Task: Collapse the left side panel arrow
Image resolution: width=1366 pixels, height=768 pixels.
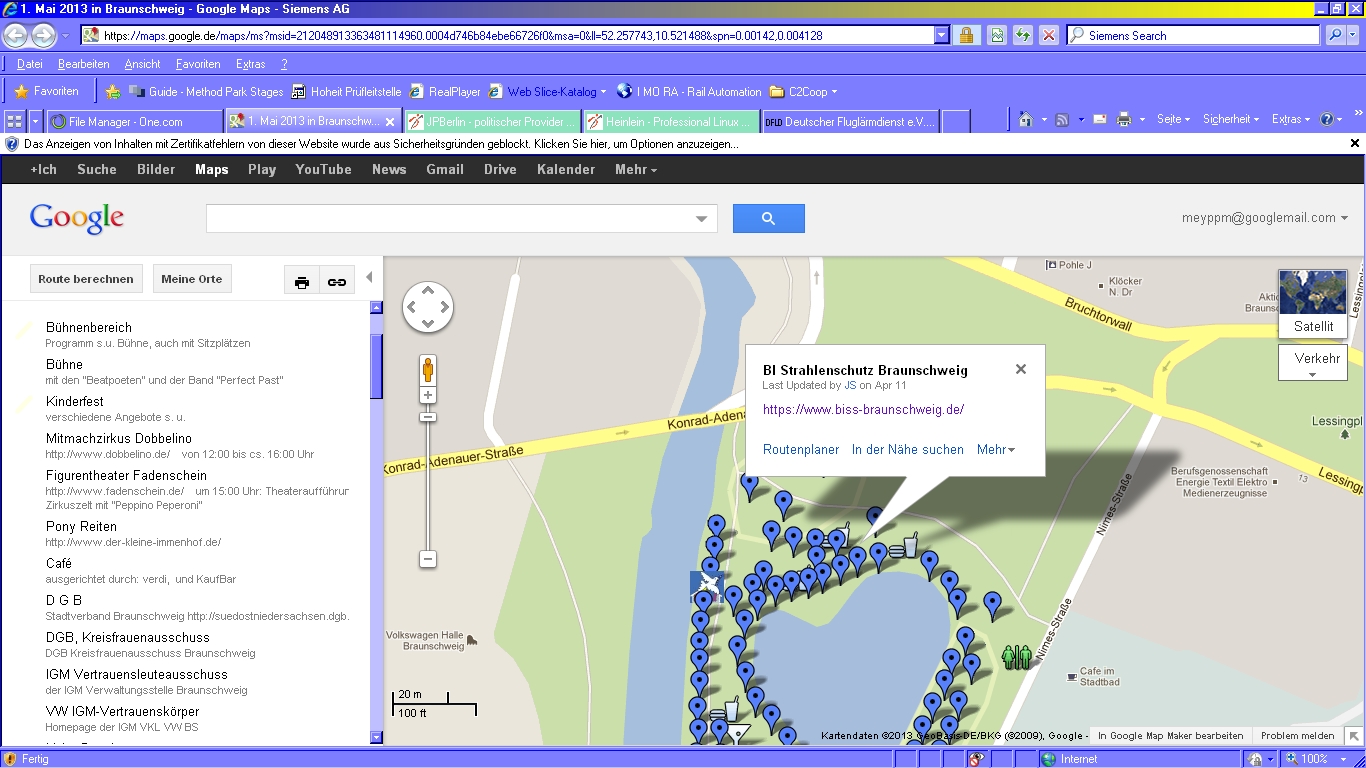Action: pyautogui.click(x=369, y=278)
